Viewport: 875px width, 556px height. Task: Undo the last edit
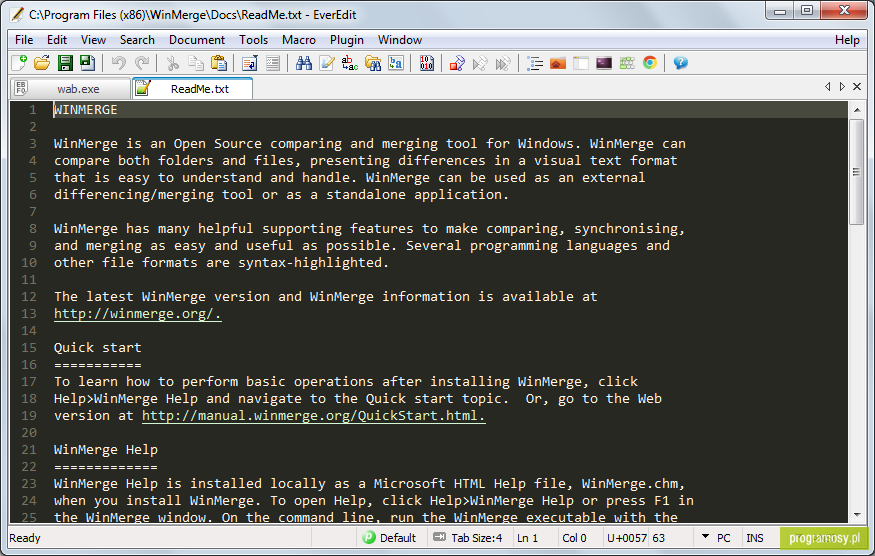click(x=118, y=63)
